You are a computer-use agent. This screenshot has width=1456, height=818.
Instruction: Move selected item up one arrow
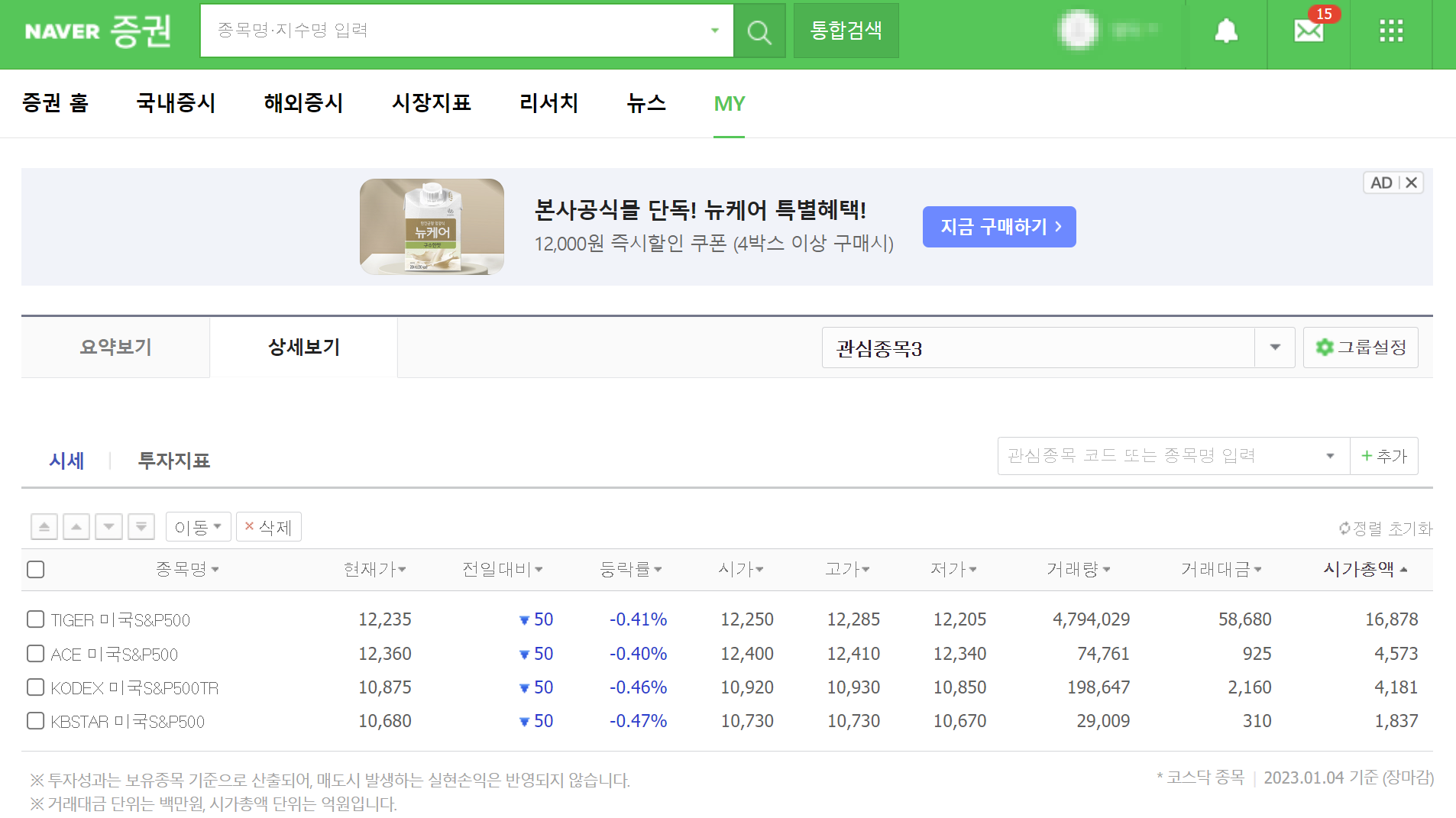click(76, 527)
